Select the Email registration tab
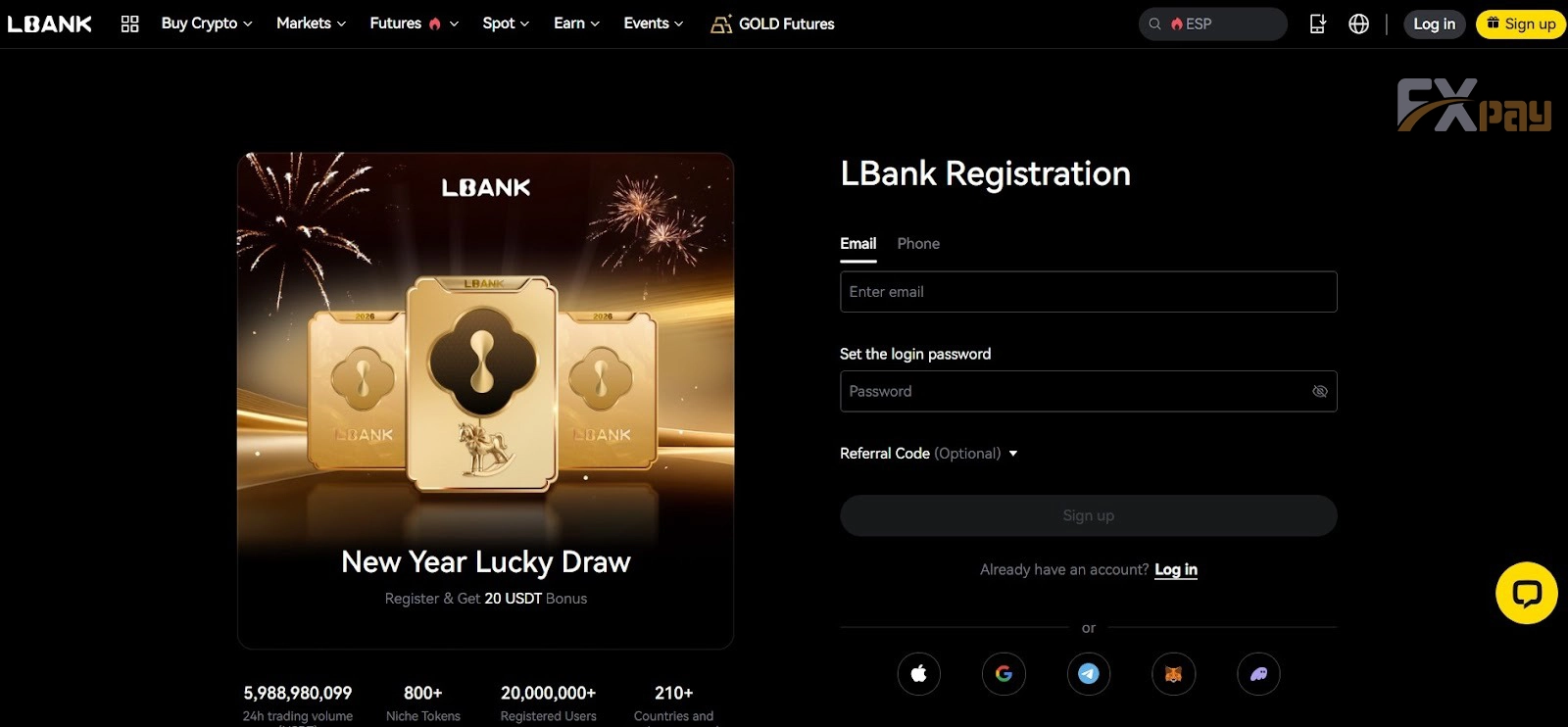Screen dimensions: 1568x727 coord(858,243)
